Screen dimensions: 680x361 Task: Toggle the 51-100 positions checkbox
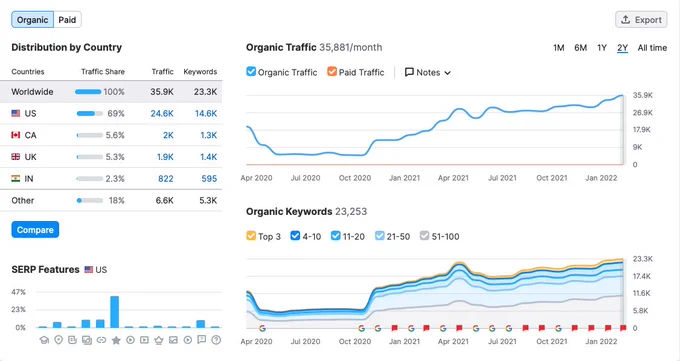[424, 236]
